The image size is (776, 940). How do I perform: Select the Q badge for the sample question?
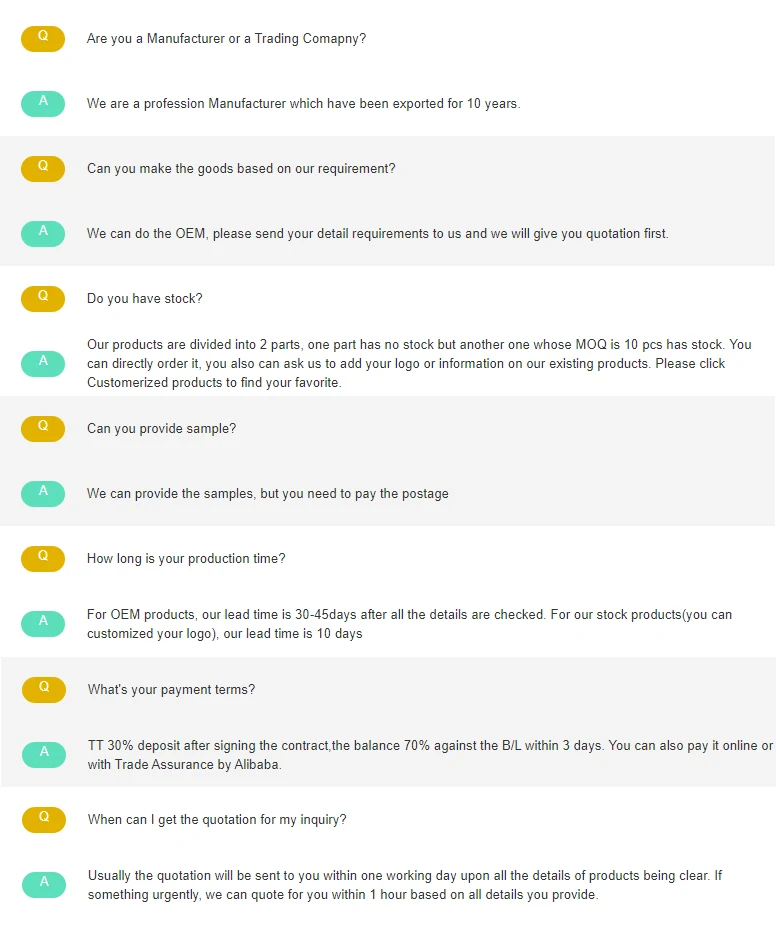coord(43,429)
